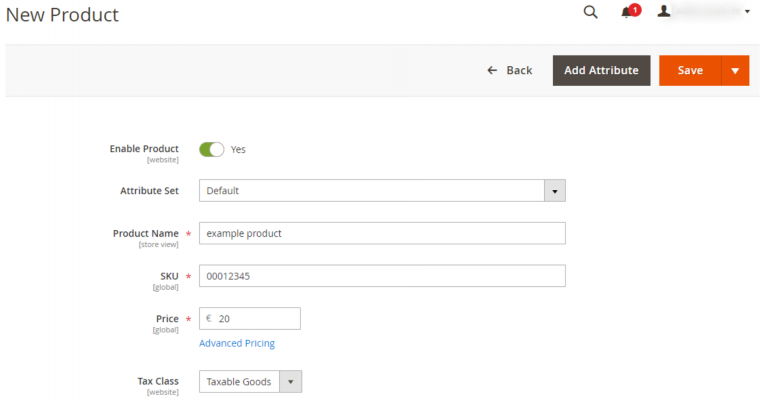The width and height of the screenshot is (768, 400).
Task: Click into the SKU input field
Action: pos(382,276)
